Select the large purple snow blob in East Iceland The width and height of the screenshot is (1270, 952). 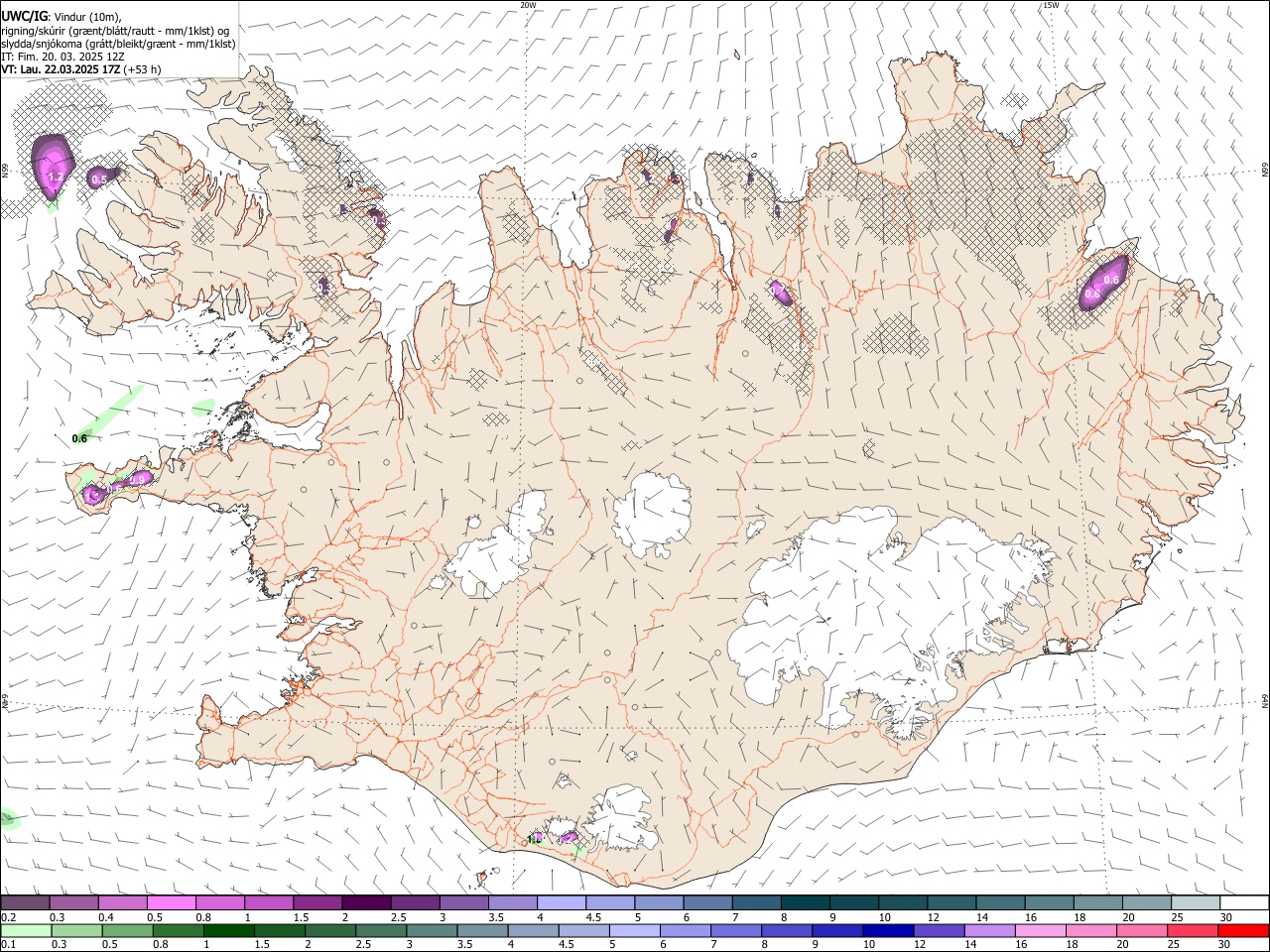pos(1103,283)
